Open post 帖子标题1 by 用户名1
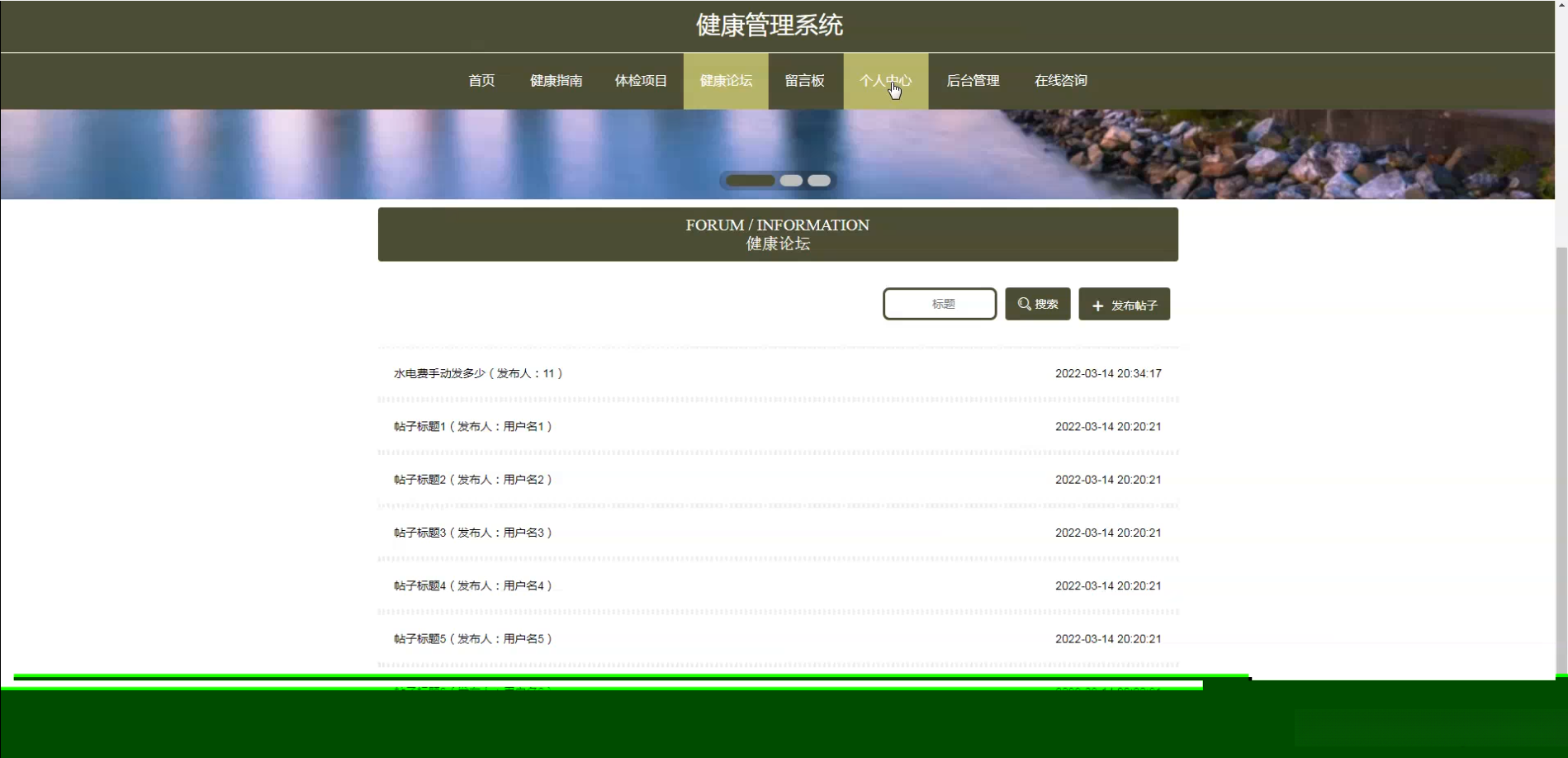This screenshot has width=1568, height=758. click(778, 427)
